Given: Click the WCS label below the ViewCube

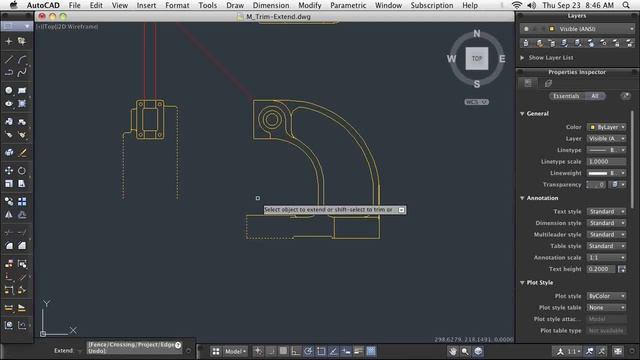Looking at the screenshot, I should tap(476, 102).
